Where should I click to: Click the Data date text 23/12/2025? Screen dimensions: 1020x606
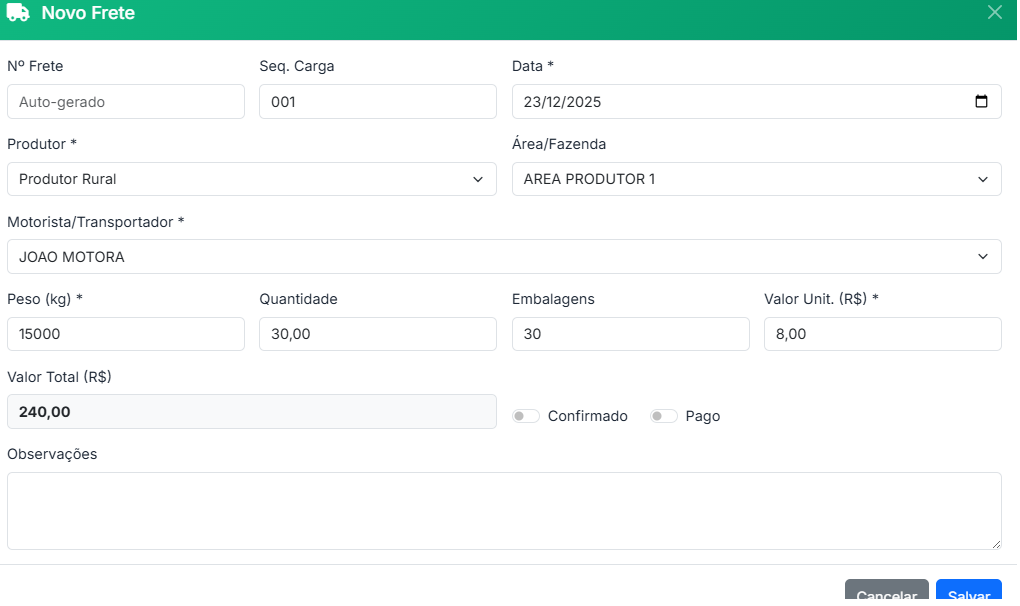562,102
